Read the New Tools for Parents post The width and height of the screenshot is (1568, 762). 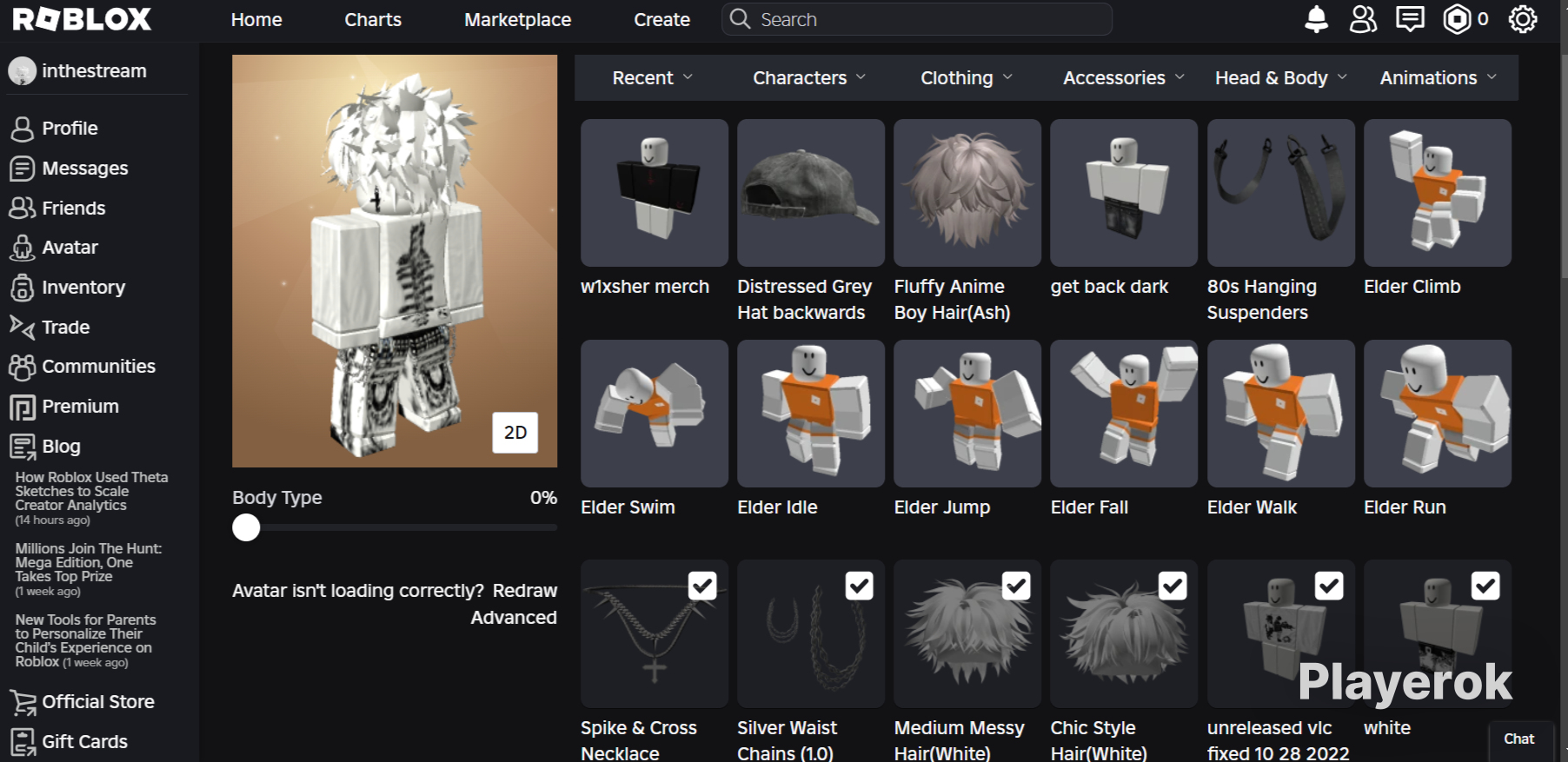(85, 640)
